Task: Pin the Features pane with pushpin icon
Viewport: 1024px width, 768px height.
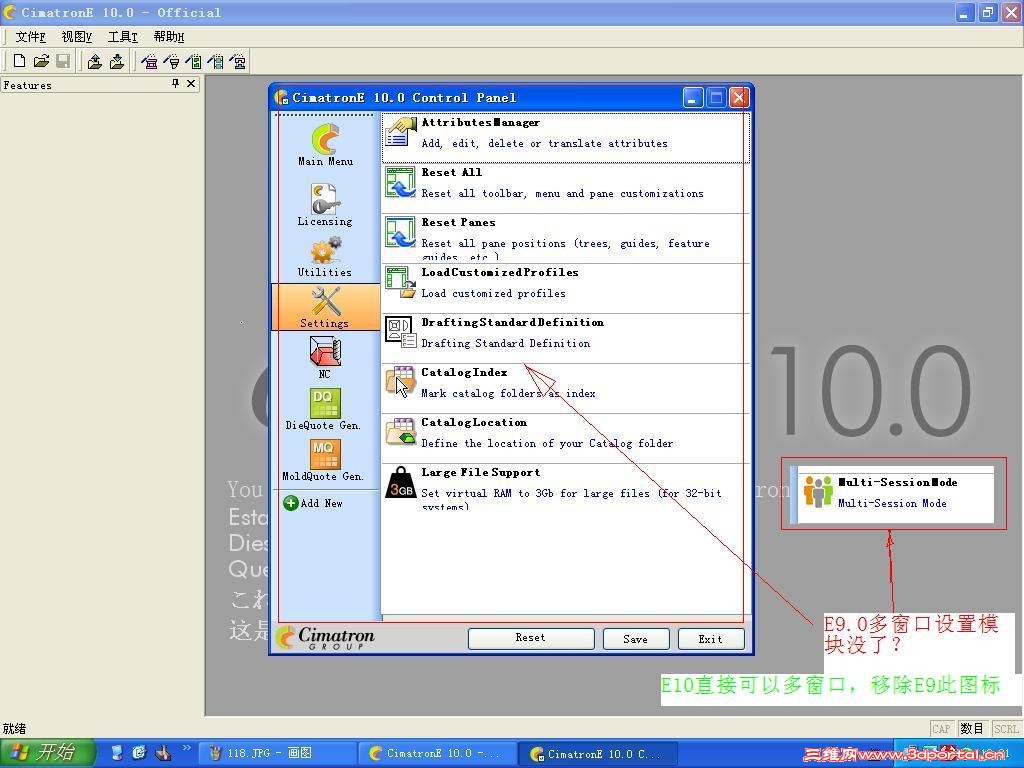Action: click(x=175, y=84)
